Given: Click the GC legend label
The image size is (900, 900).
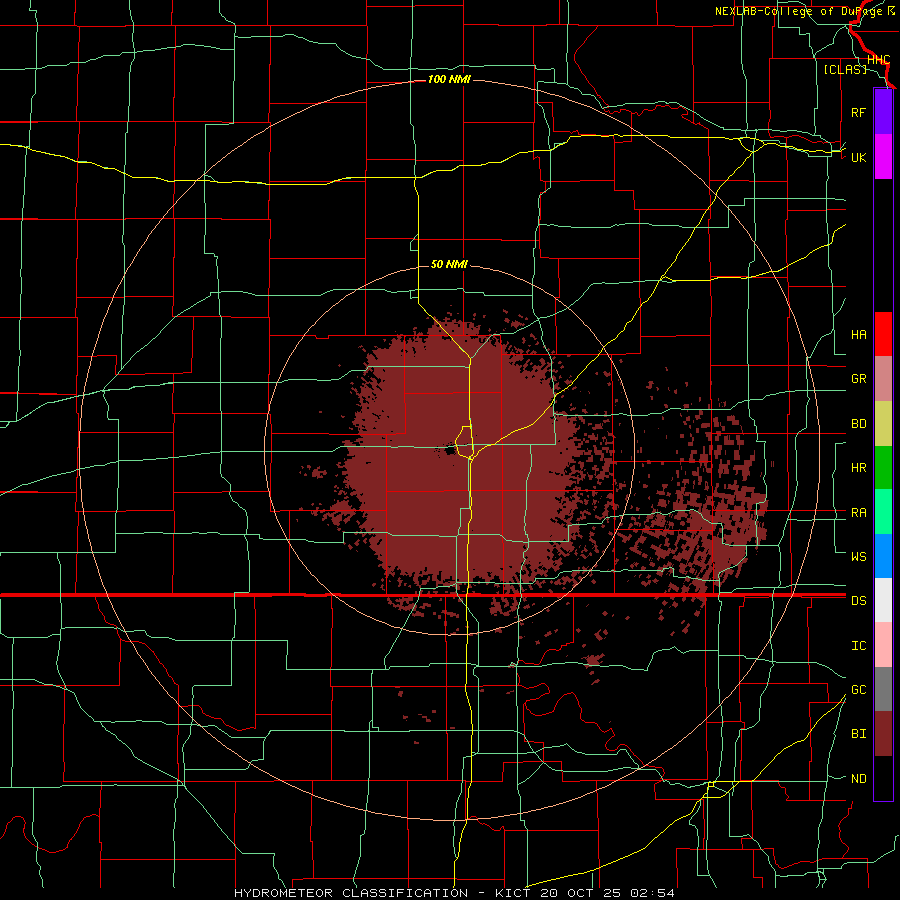Looking at the screenshot, I should tap(858, 690).
